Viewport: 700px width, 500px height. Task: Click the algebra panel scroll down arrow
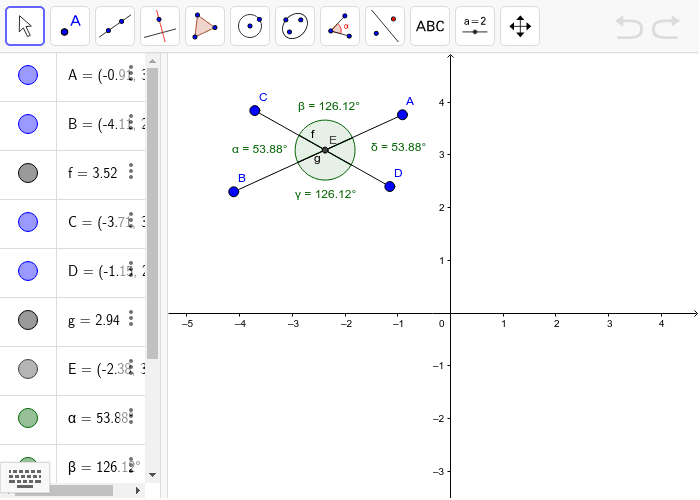click(153, 475)
